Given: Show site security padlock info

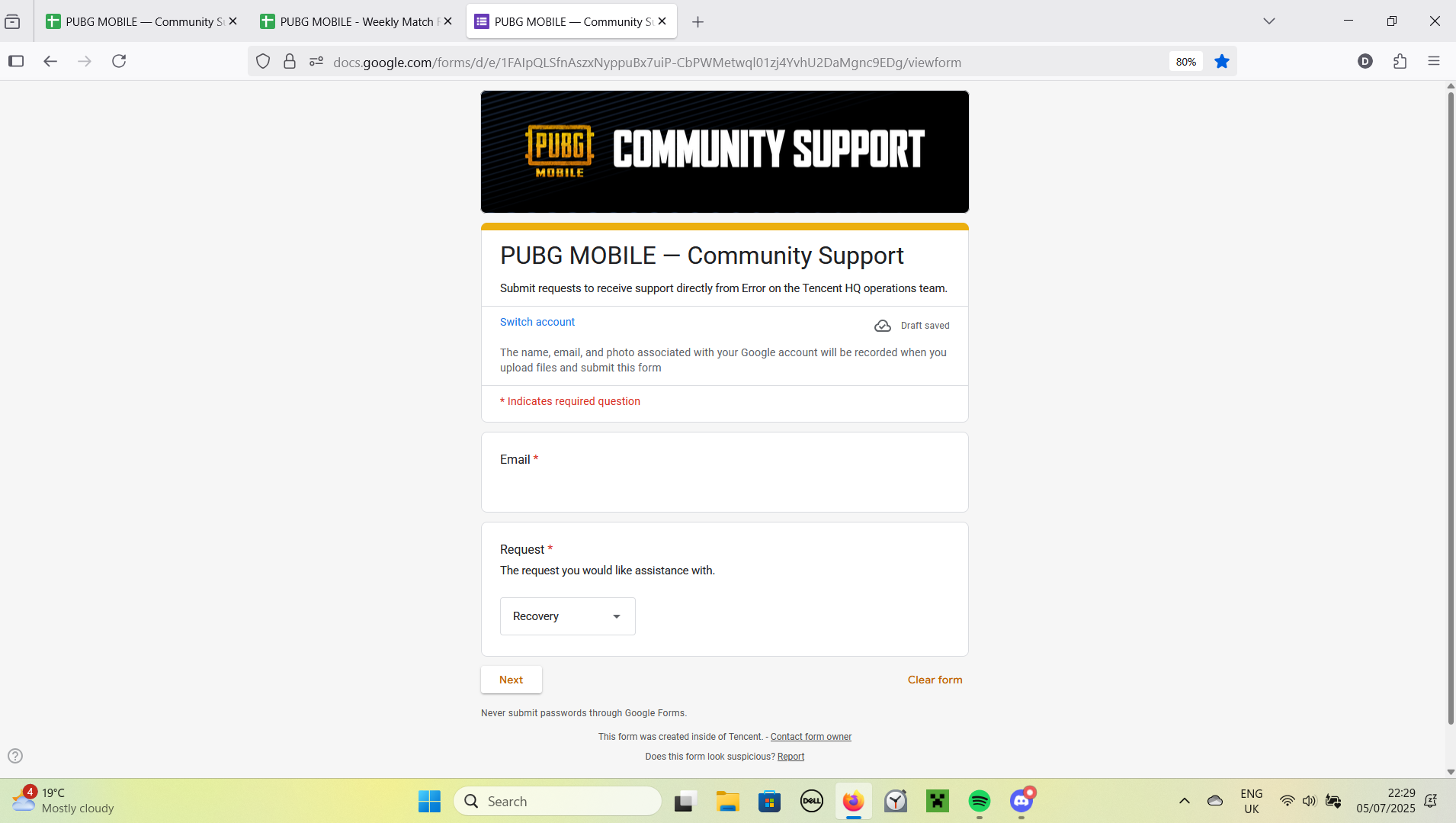Looking at the screenshot, I should (x=290, y=61).
